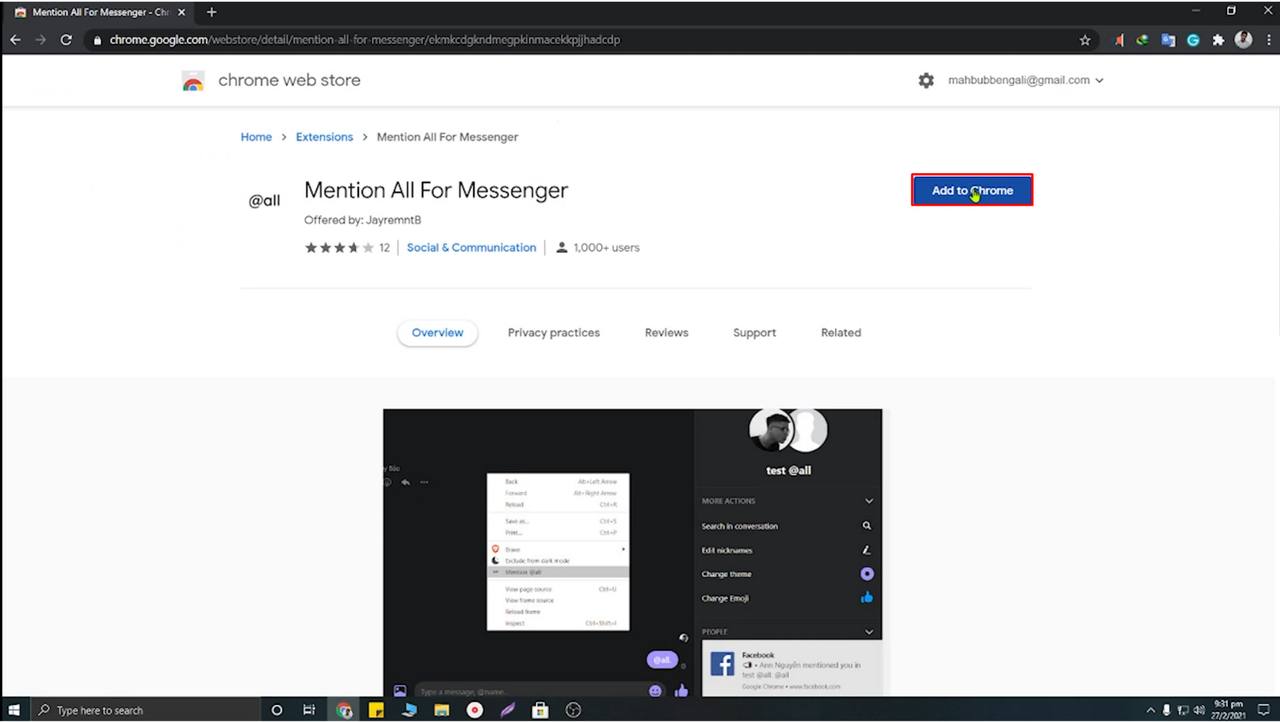Click the Chrome icon on the taskbar
This screenshot has width=1280, height=722.
pyautogui.click(x=344, y=710)
